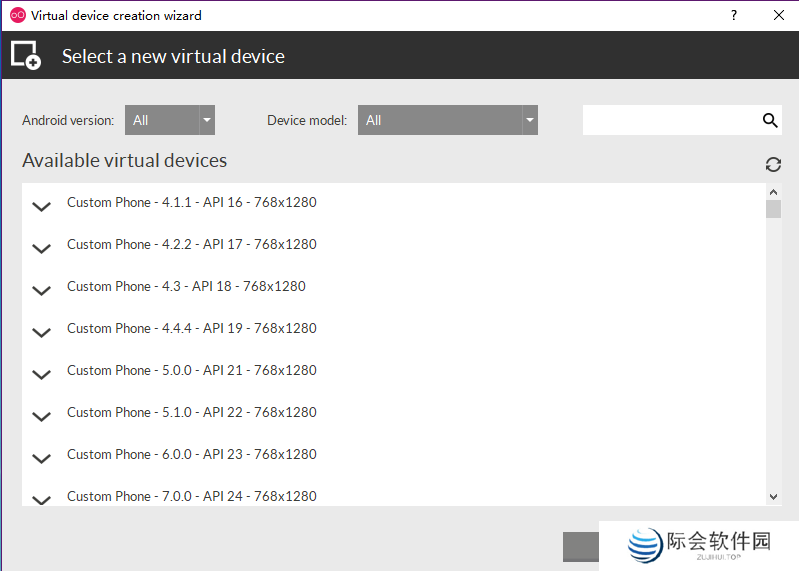The height and width of the screenshot is (571, 799).
Task: Click the refresh virtual devices icon
Action: click(x=773, y=164)
